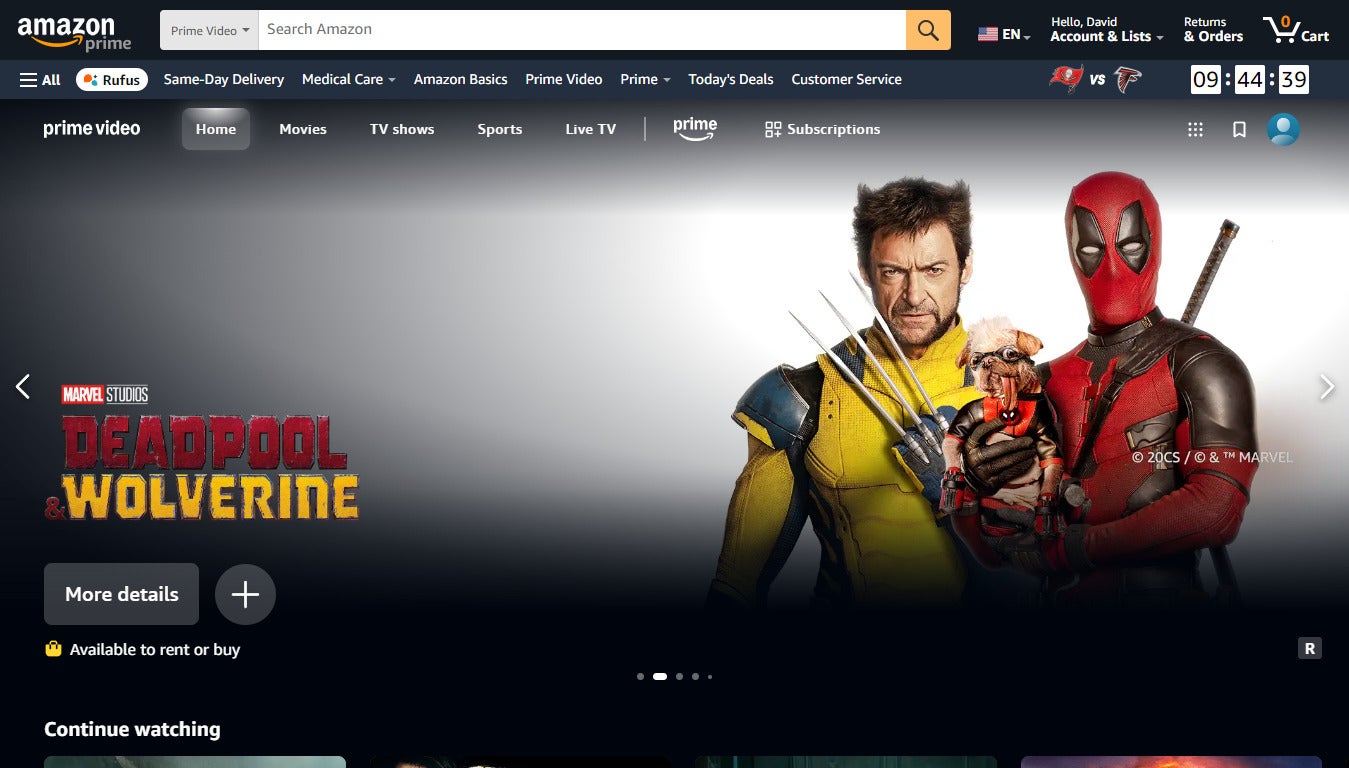This screenshot has width=1349, height=768.
Task: Open Customer Service
Action: click(847, 79)
